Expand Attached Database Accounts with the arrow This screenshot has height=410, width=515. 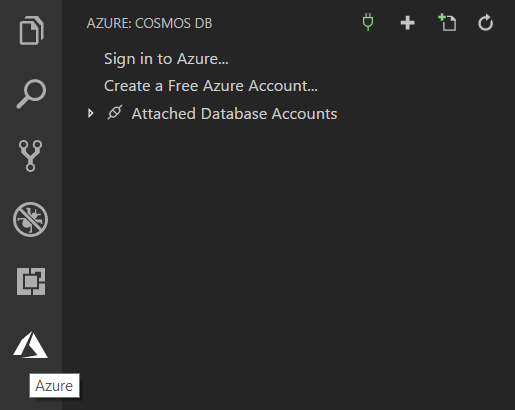(x=90, y=113)
